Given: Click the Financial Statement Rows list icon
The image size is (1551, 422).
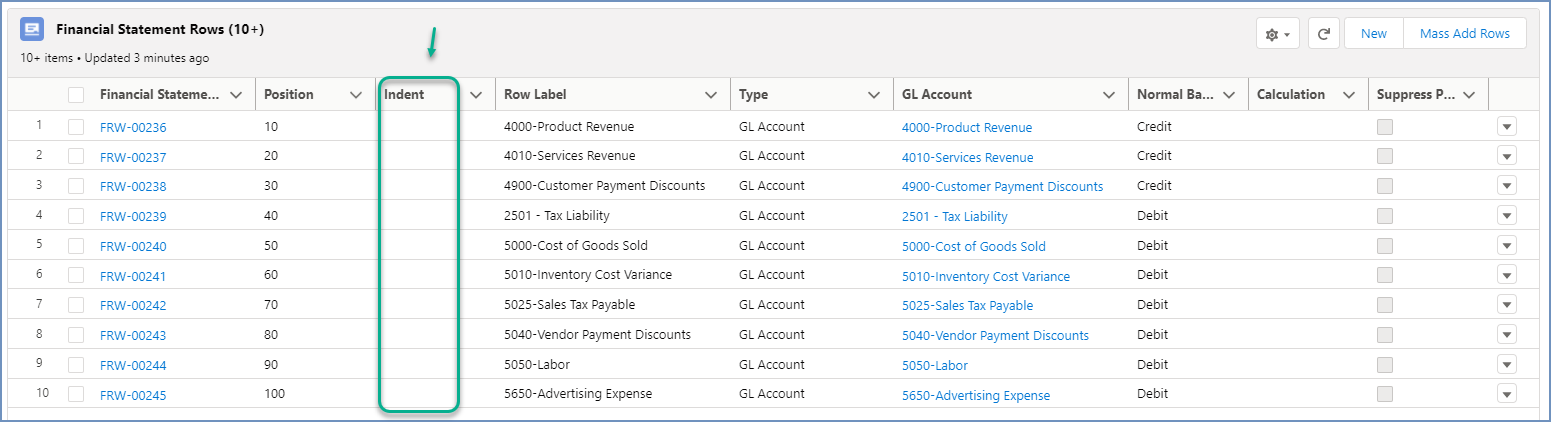Looking at the screenshot, I should (32, 30).
